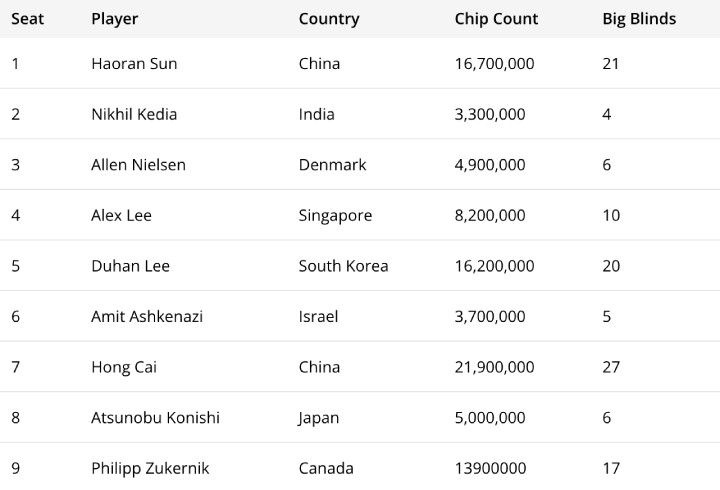
Task: Click the 16,700,000 chip count cell
Action: (495, 63)
